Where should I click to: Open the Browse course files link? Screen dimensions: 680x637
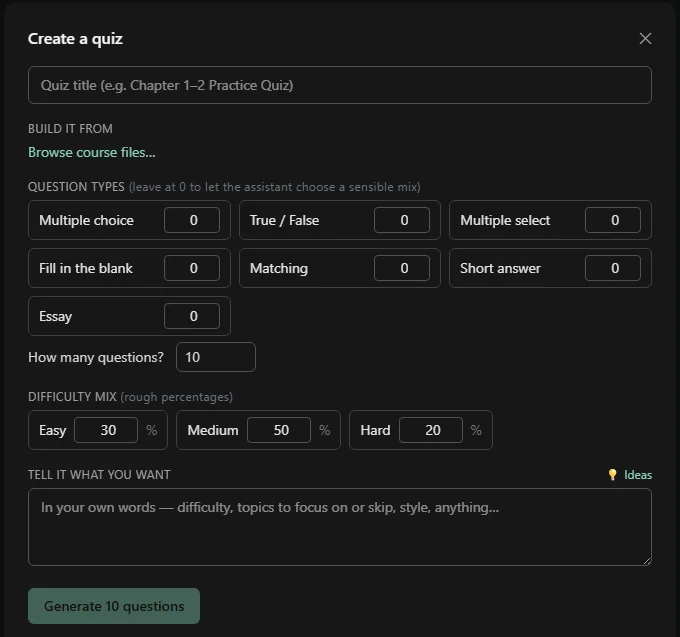[92, 153]
